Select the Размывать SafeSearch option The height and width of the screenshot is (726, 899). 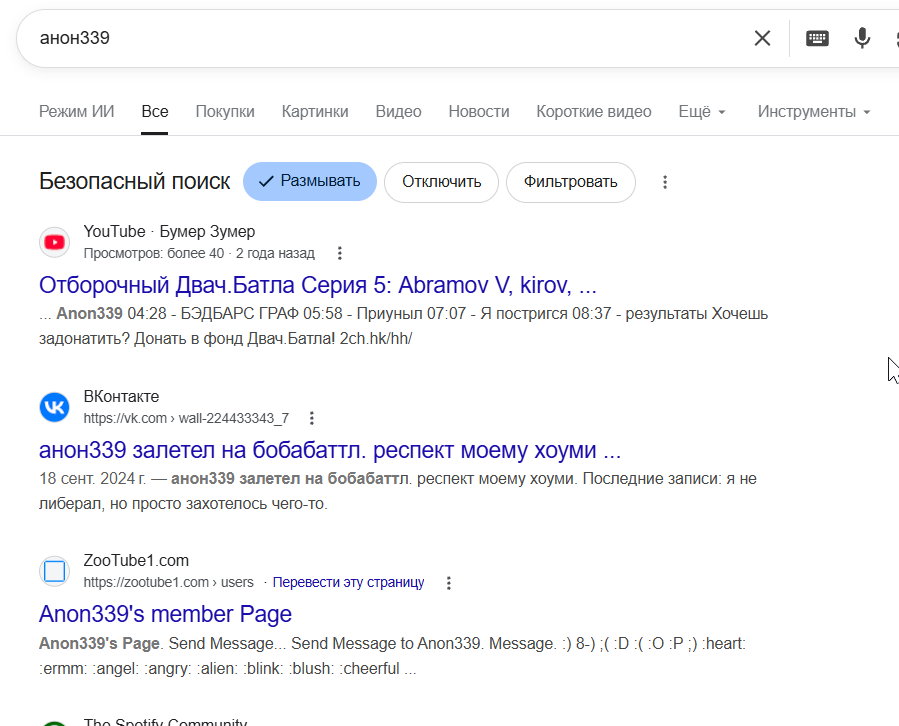310,182
